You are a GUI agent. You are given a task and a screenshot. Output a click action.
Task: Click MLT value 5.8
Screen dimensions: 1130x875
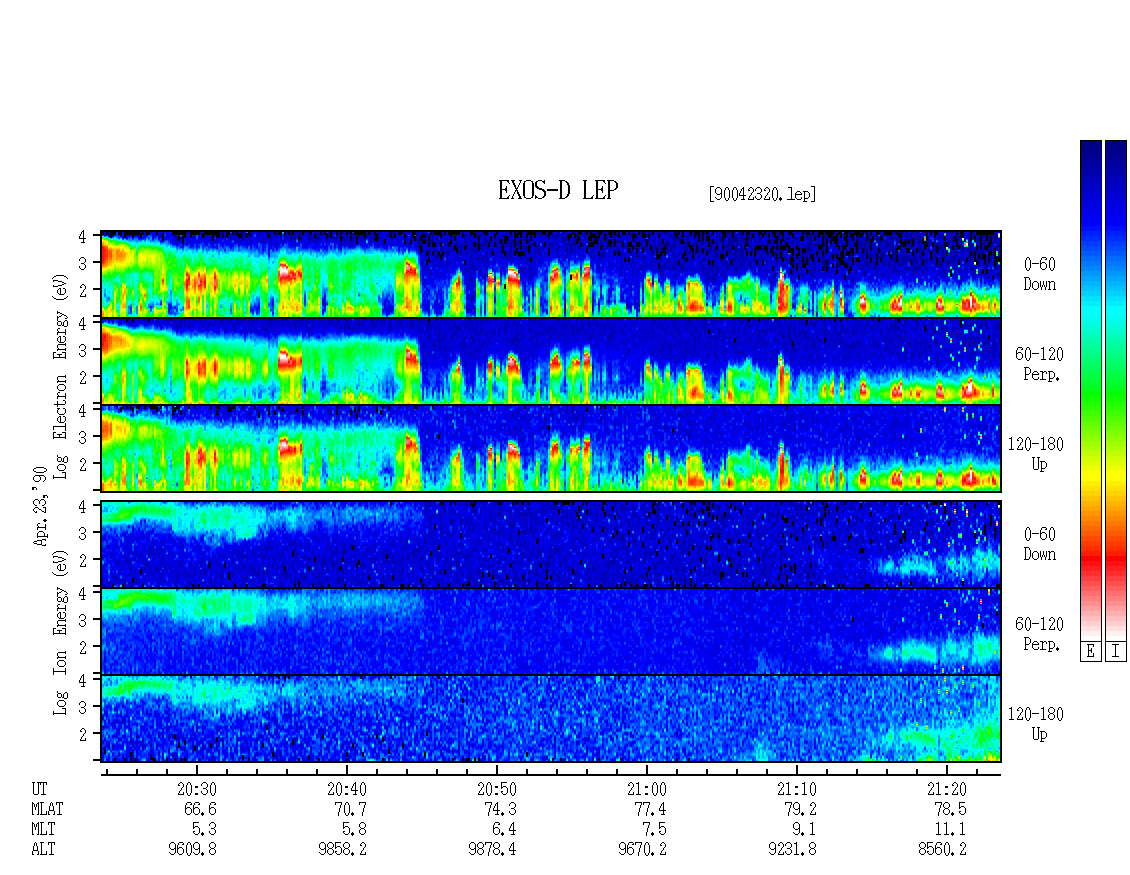pos(355,829)
